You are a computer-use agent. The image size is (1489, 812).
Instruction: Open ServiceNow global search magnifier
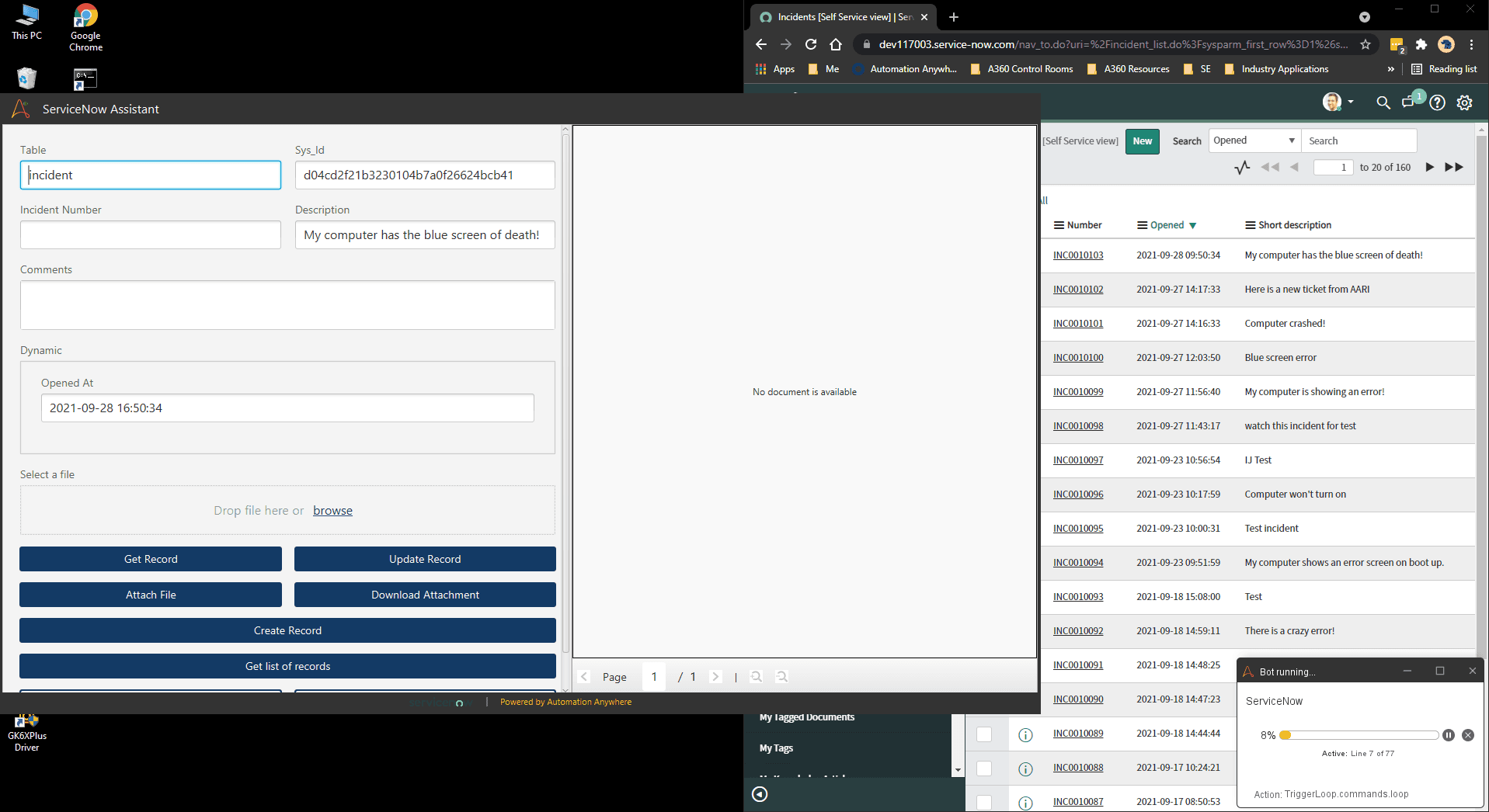pos(1383,102)
